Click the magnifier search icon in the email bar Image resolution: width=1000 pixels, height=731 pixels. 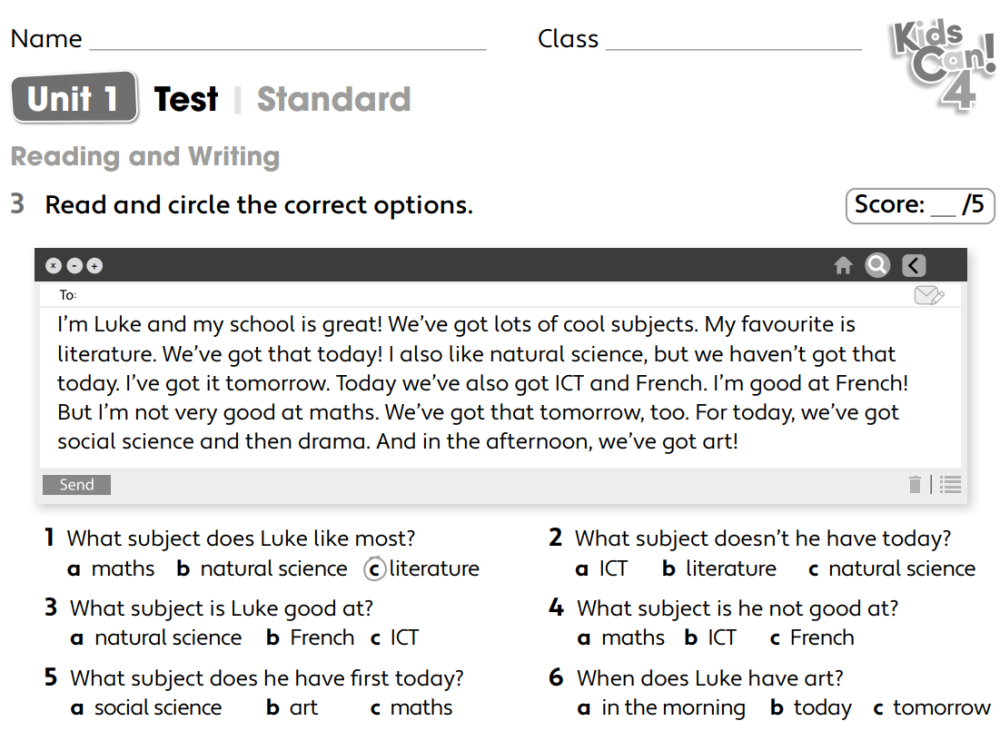coord(877,265)
